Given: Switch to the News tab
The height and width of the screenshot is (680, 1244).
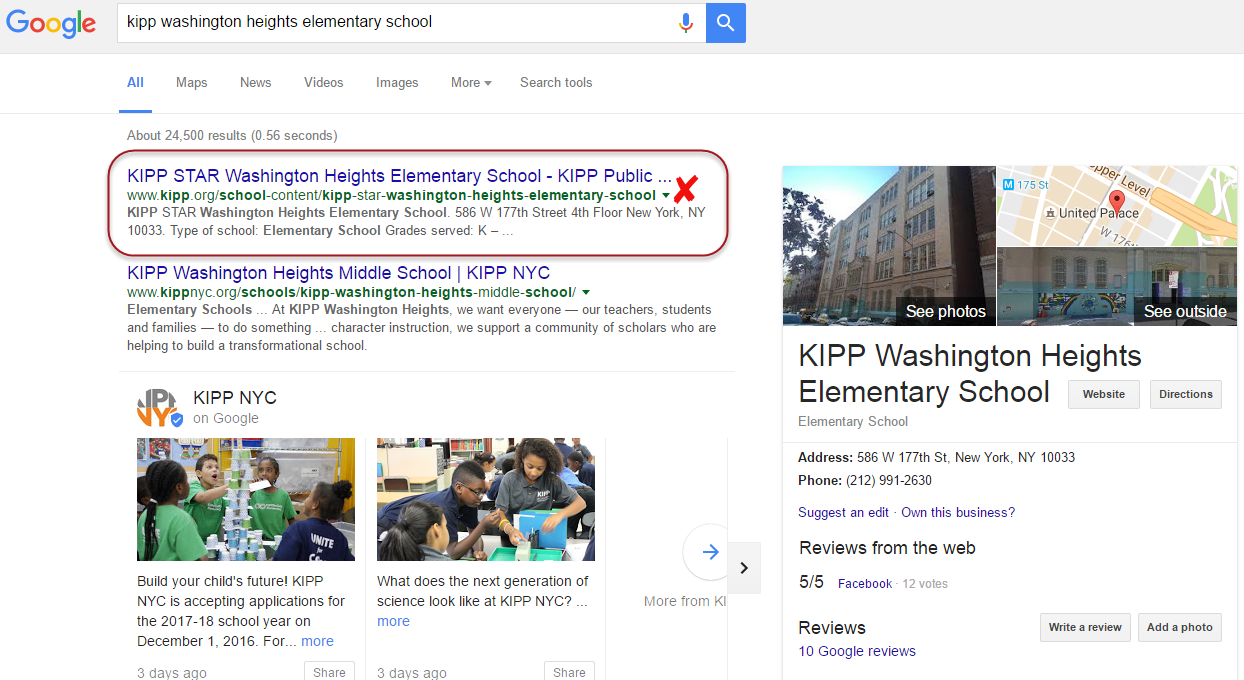Looking at the screenshot, I should point(256,83).
